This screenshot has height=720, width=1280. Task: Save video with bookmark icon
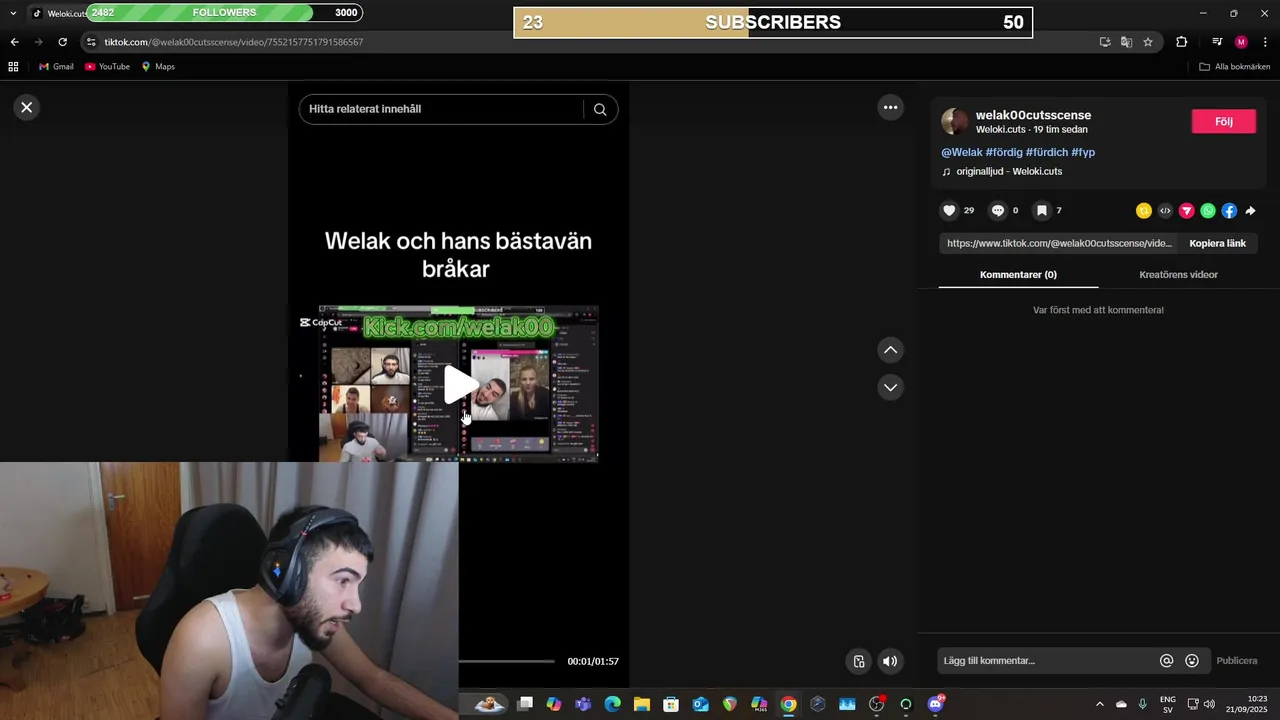click(x=1041, y=210)
